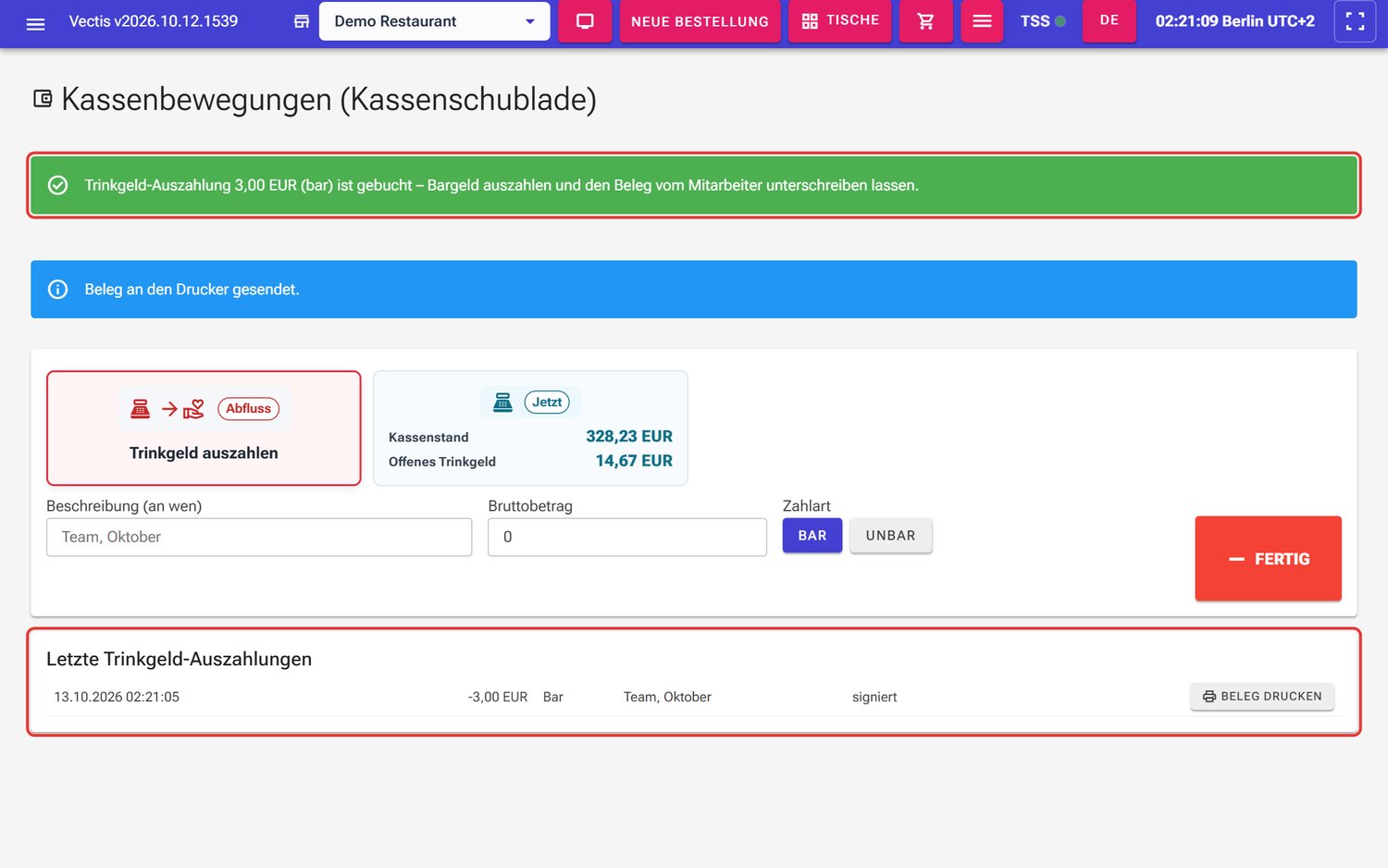The image size is (1388, 868).
Task: Click the green success checkmark icon
Action: click(57, 185)
